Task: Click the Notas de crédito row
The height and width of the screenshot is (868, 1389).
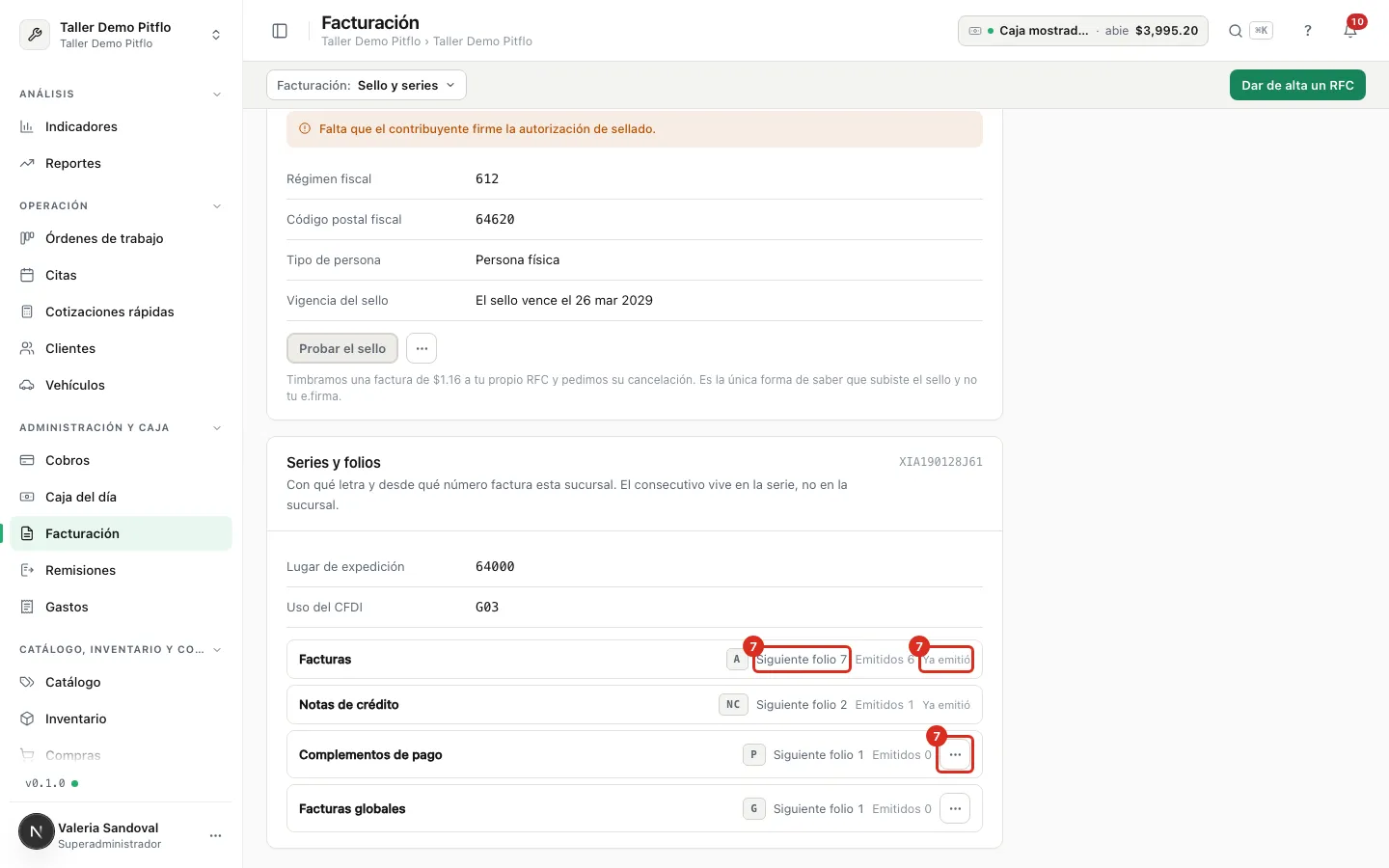Action: 635,705
